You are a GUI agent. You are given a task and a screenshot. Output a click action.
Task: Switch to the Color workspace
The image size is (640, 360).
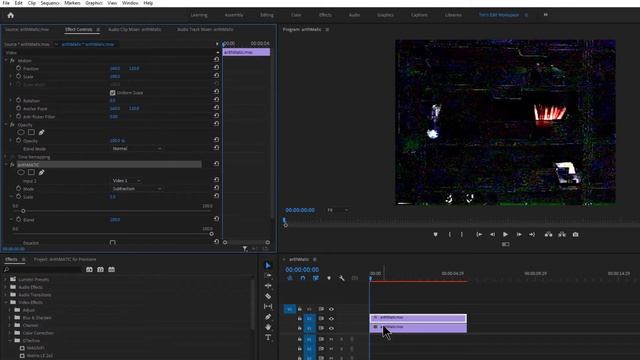click(296, 15)
